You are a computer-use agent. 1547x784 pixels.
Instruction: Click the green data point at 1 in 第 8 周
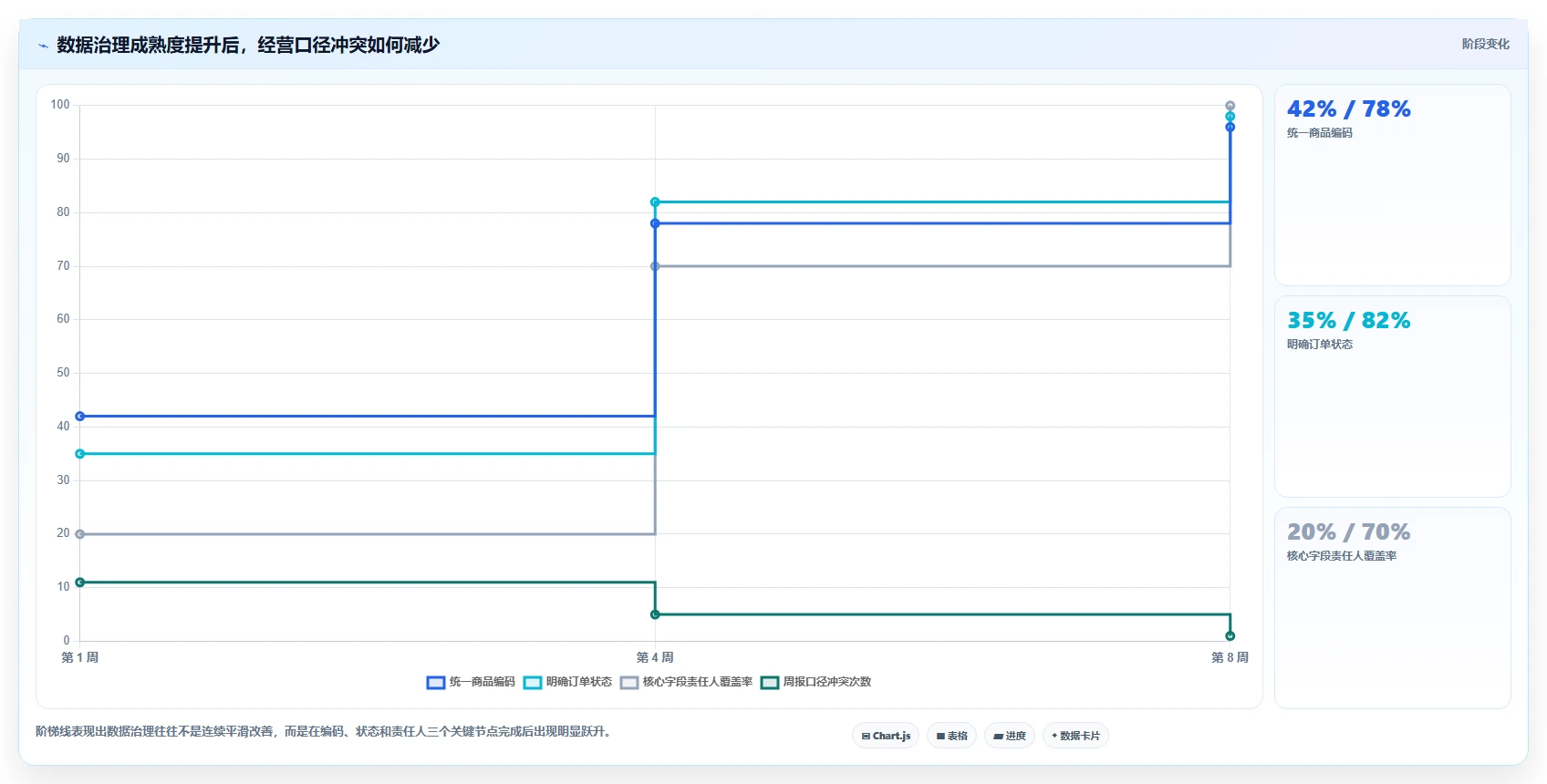coord(1230,636)
